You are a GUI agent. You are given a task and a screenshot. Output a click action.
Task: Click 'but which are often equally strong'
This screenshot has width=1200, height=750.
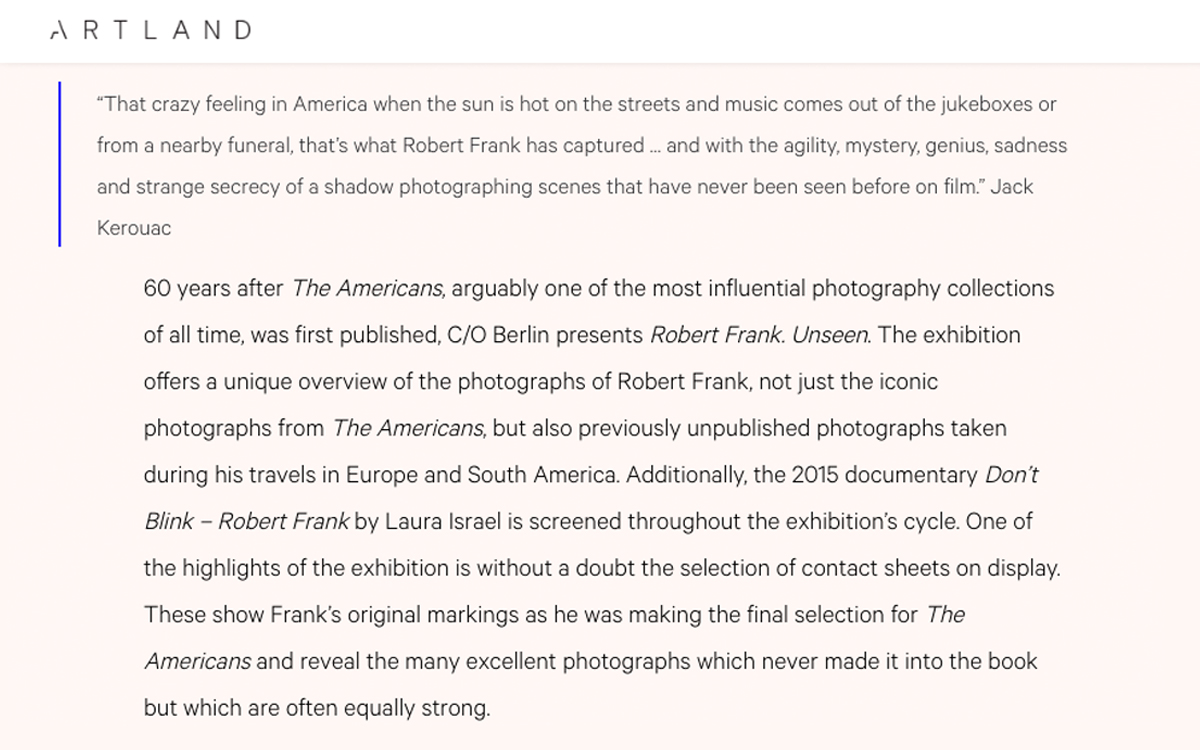click(316, 708)
